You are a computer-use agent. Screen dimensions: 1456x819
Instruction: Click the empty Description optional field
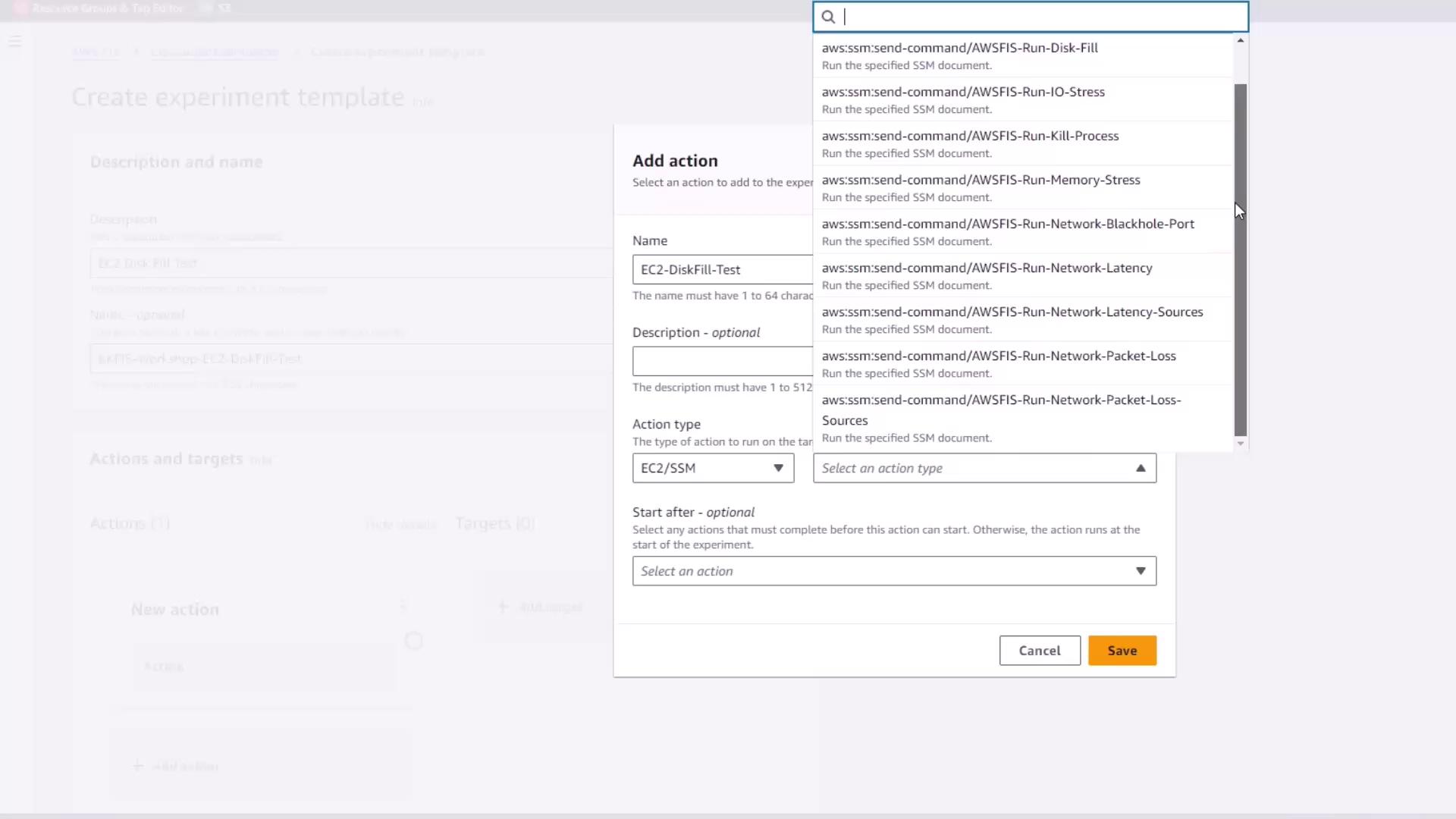point(722,361)
